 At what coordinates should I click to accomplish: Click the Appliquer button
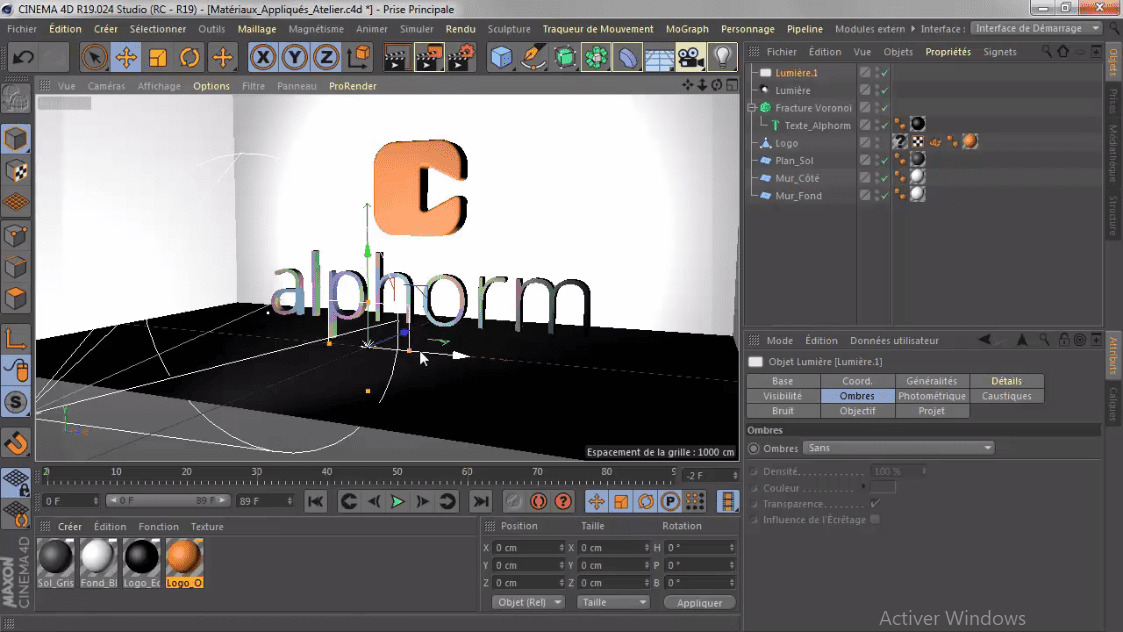699,603
